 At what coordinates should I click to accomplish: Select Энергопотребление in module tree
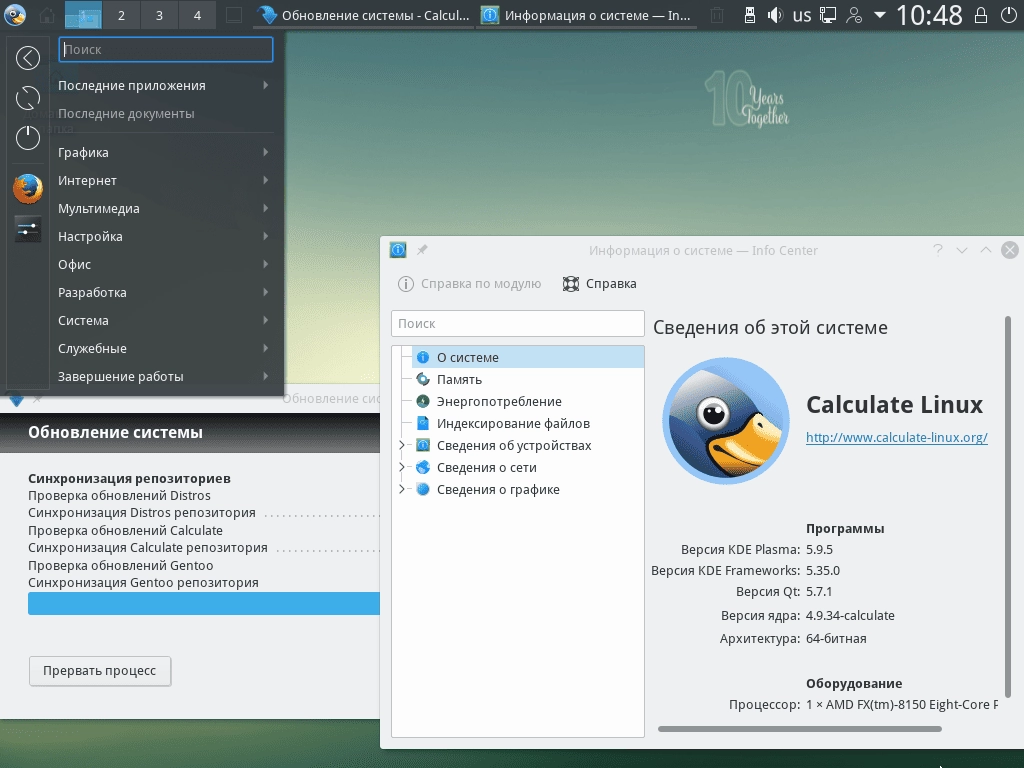528,402
